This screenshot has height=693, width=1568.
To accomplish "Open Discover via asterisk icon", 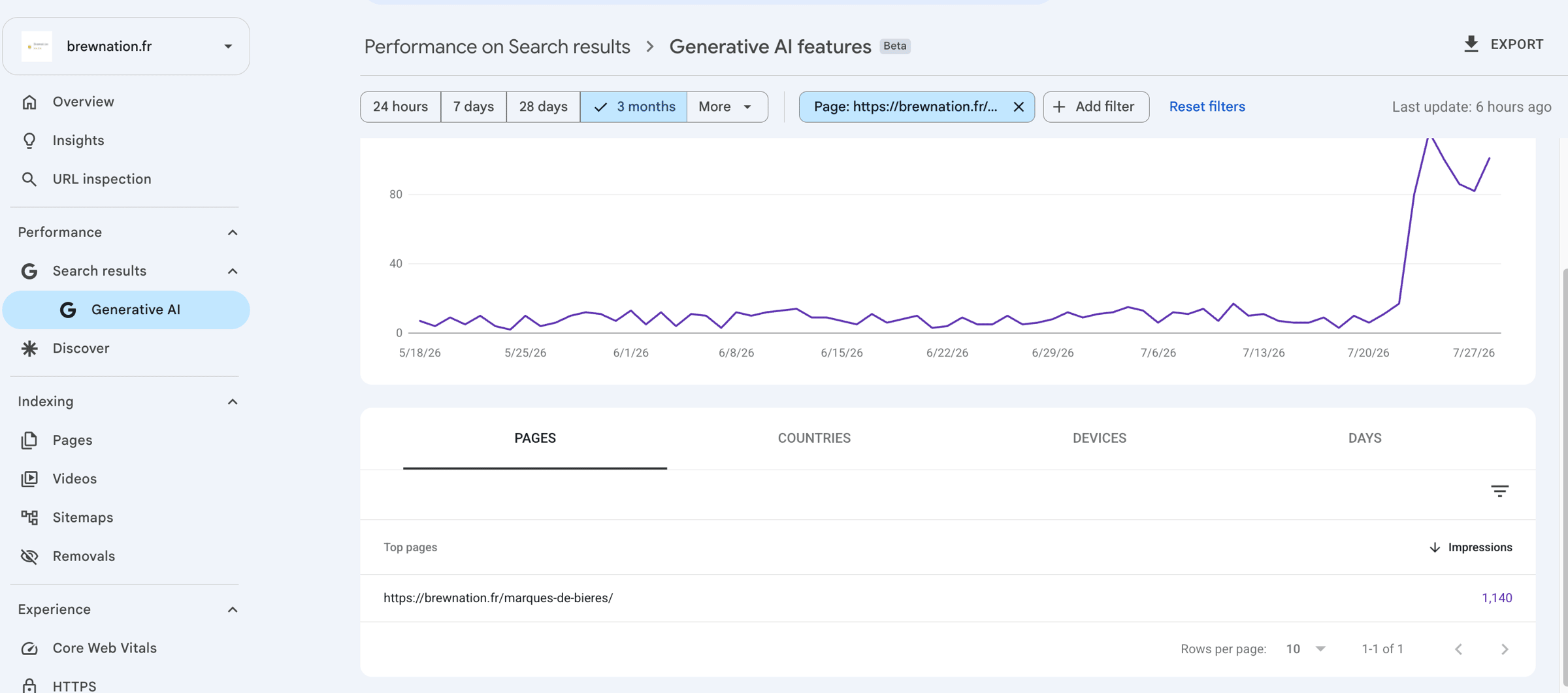I will (x=29, y=348).
